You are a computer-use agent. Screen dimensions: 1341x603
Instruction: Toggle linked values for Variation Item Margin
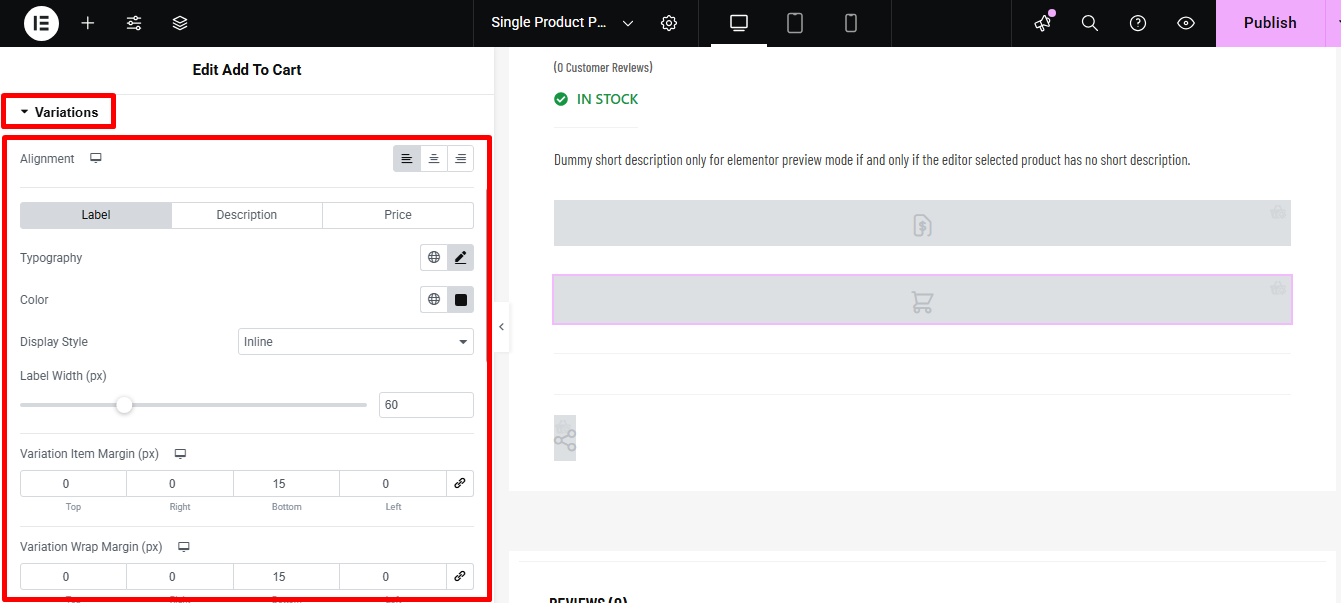[x=460, y=484]
